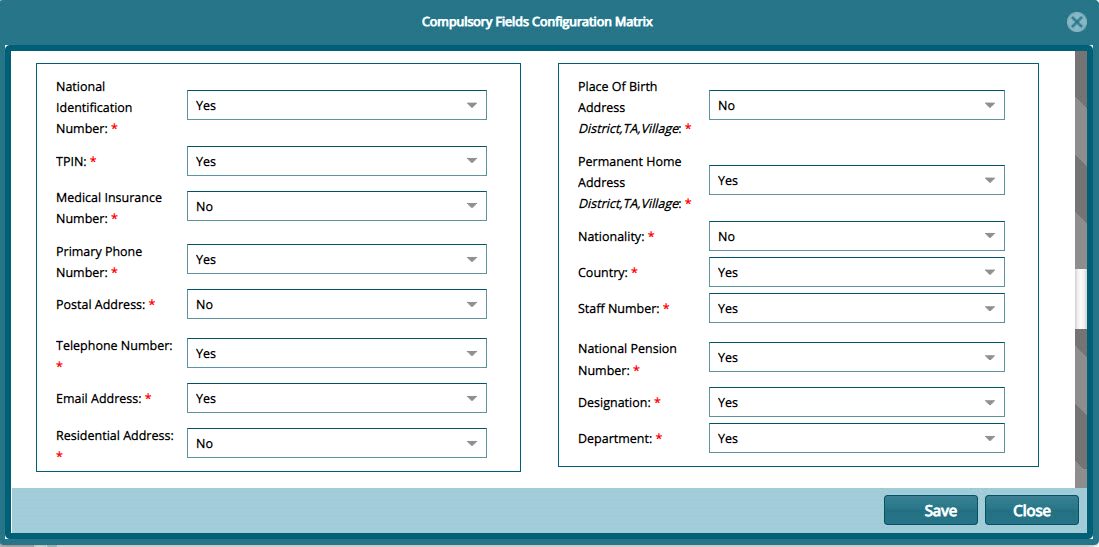Open the Medical Insurance Number dropdown
This screenshot has width=1099, height=547.
(x=336, y=206)
